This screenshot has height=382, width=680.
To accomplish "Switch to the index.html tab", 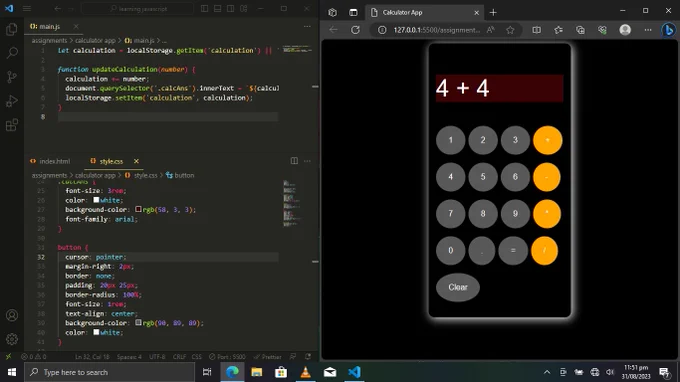I will (x=50, y=161).
